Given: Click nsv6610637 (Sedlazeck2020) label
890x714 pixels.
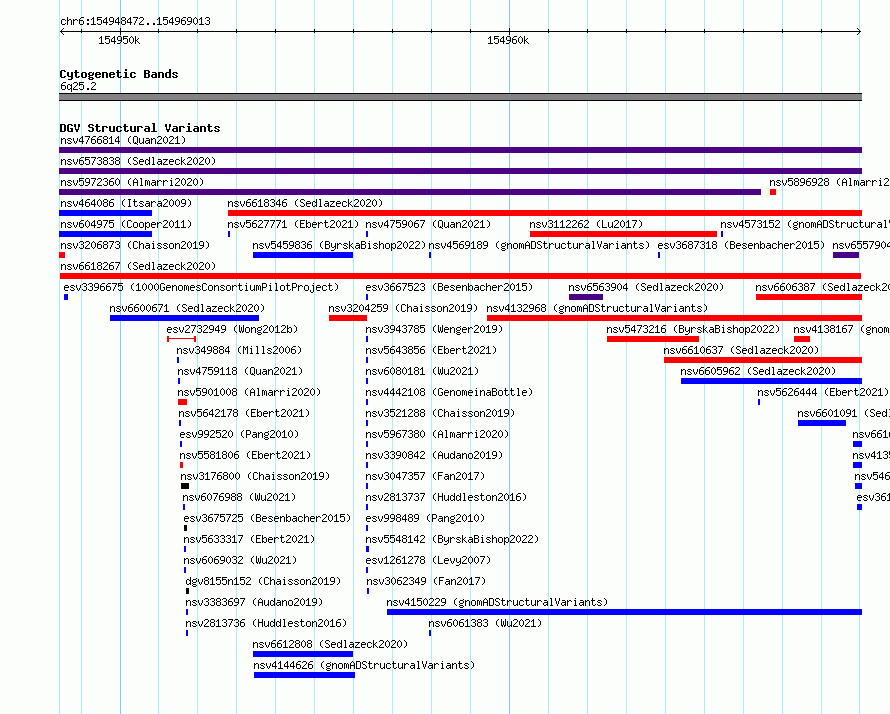Looking at the screenshot, I should click(x=741, y=350).
